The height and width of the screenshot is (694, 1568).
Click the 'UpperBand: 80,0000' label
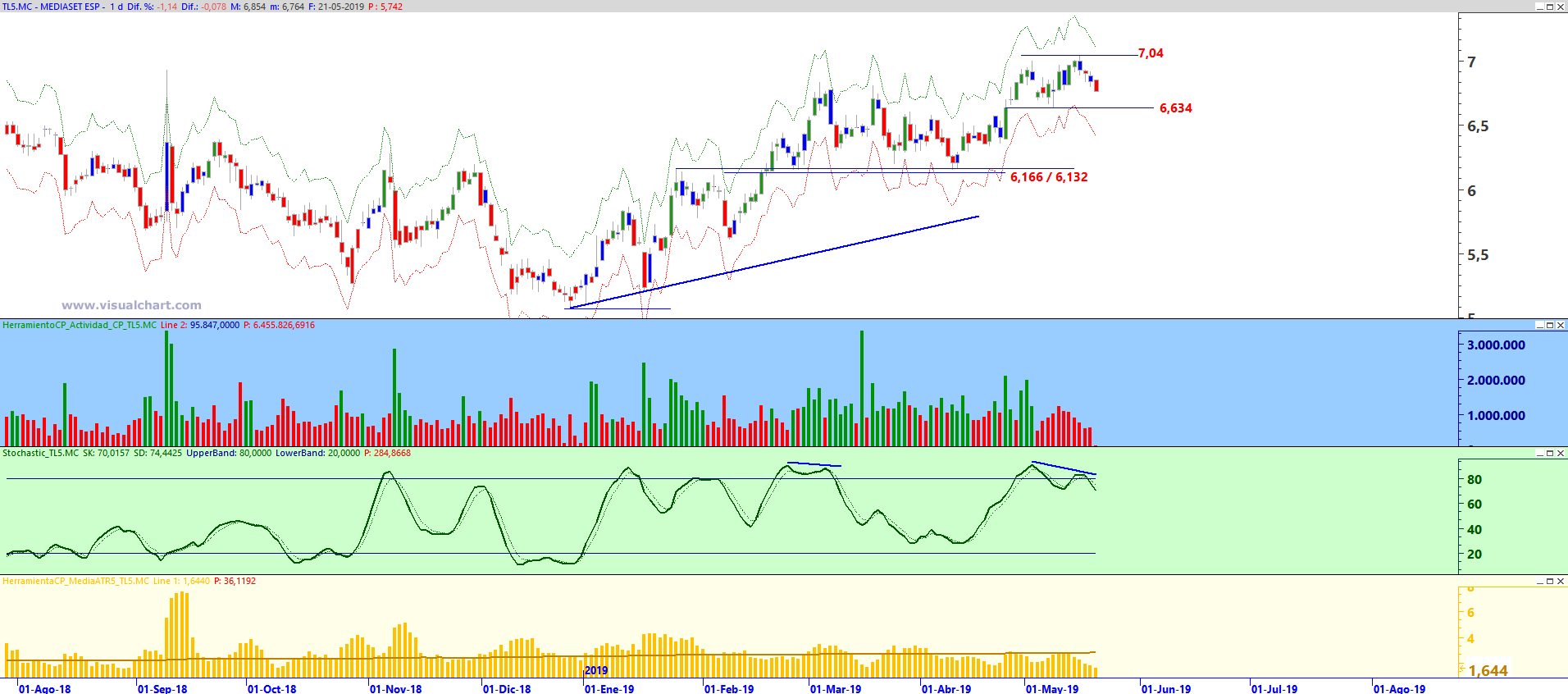point(229,453)
